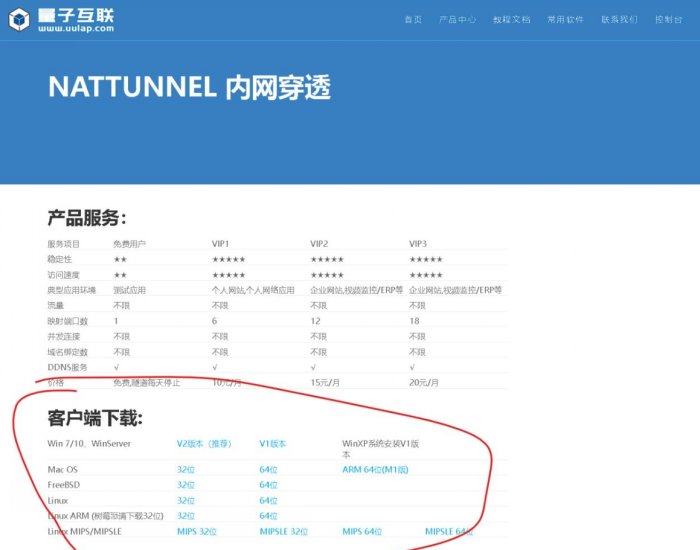This screenshot has width=700, height=550.
Task: Click the 15元/月 price cell
Action: pos(325,383)
